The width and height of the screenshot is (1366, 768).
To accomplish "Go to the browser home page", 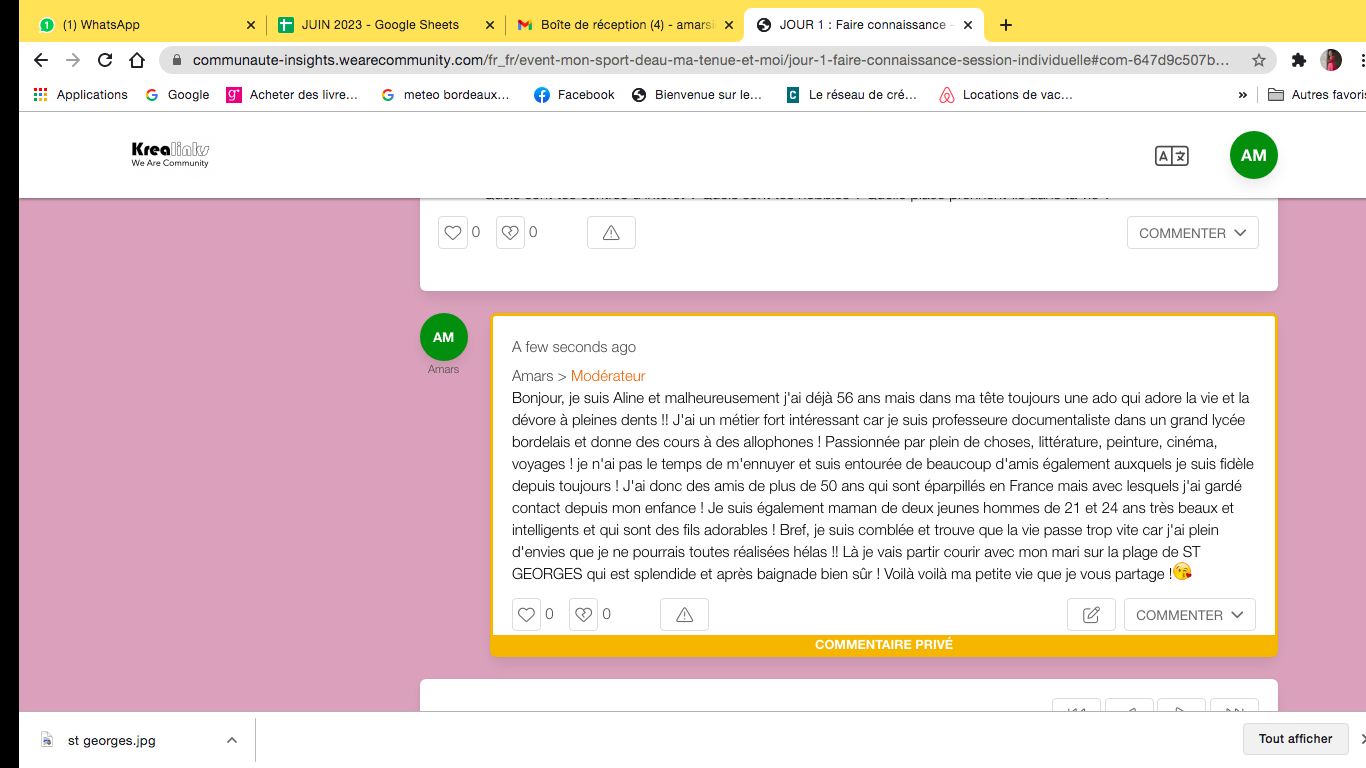I will 137,60.
